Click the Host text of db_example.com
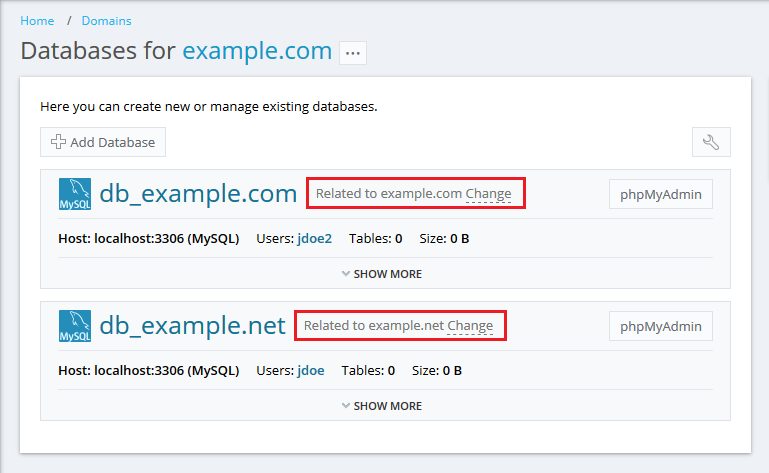This screenshot has height=473, width=769. (x=149, y=238)
